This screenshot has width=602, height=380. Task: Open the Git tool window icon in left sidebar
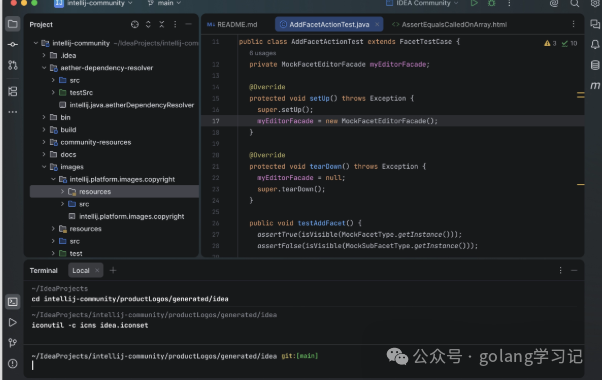coord(12,343)
